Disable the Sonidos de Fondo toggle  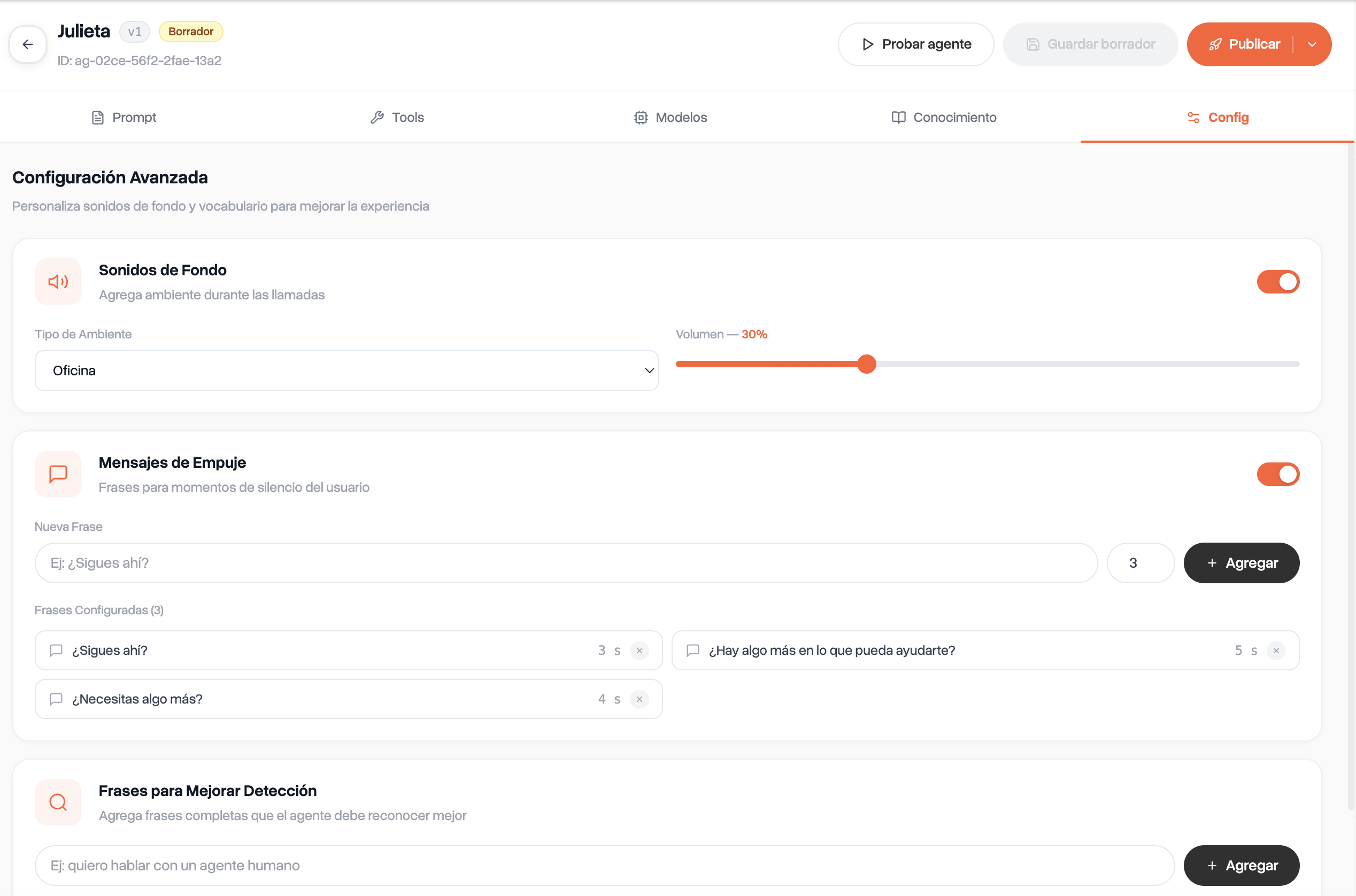point(1278,282)
